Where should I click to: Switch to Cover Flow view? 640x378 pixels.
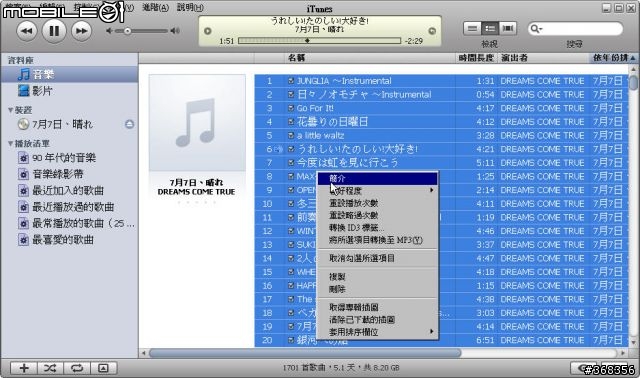pyautogui.click(x=508, y=28)
